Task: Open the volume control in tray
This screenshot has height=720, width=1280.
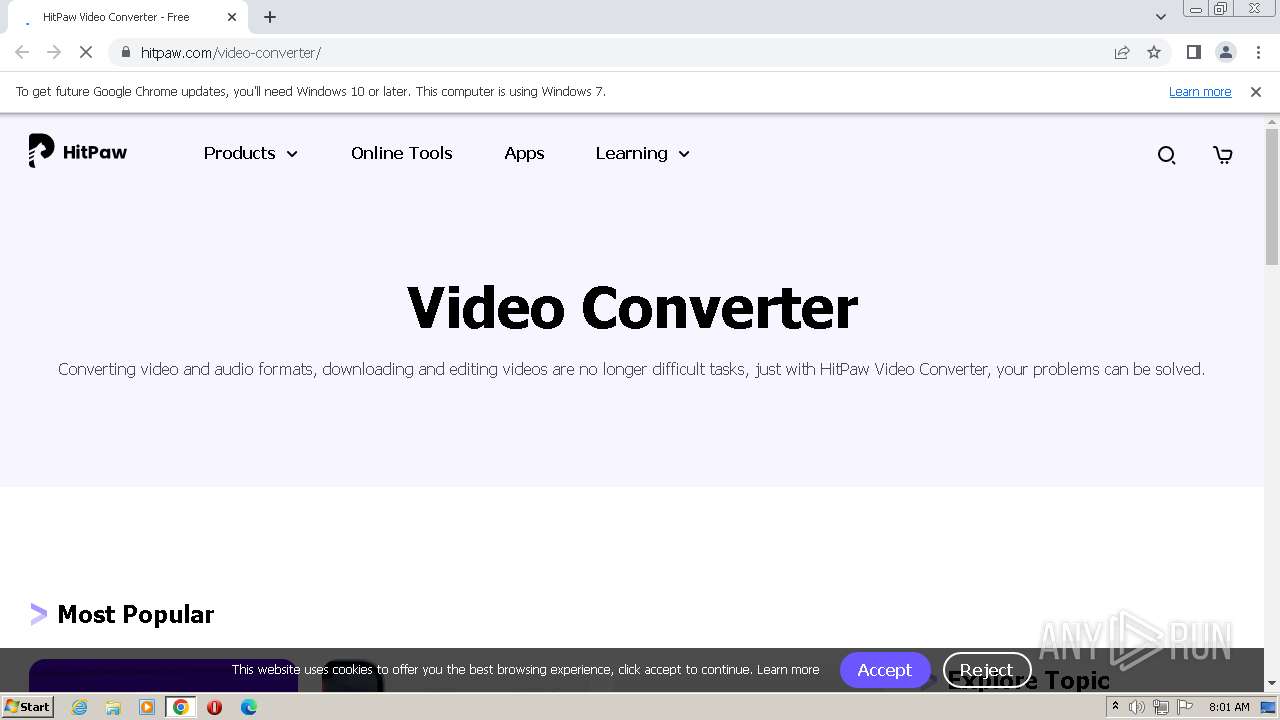Action: point(1137,707)
